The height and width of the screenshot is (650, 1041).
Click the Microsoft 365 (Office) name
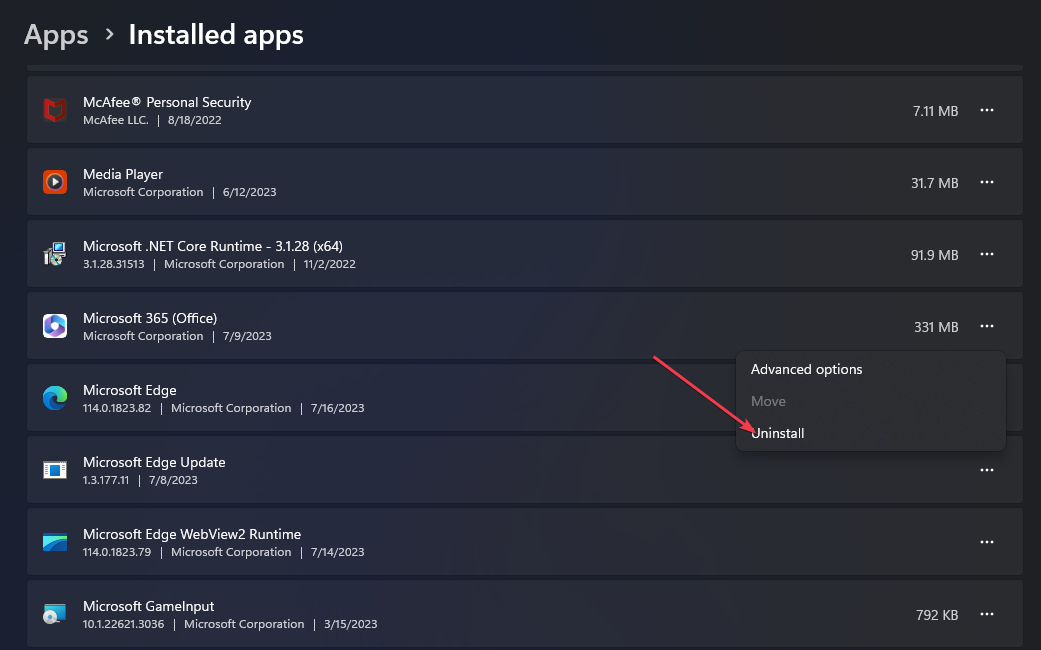tap(150, 318)
